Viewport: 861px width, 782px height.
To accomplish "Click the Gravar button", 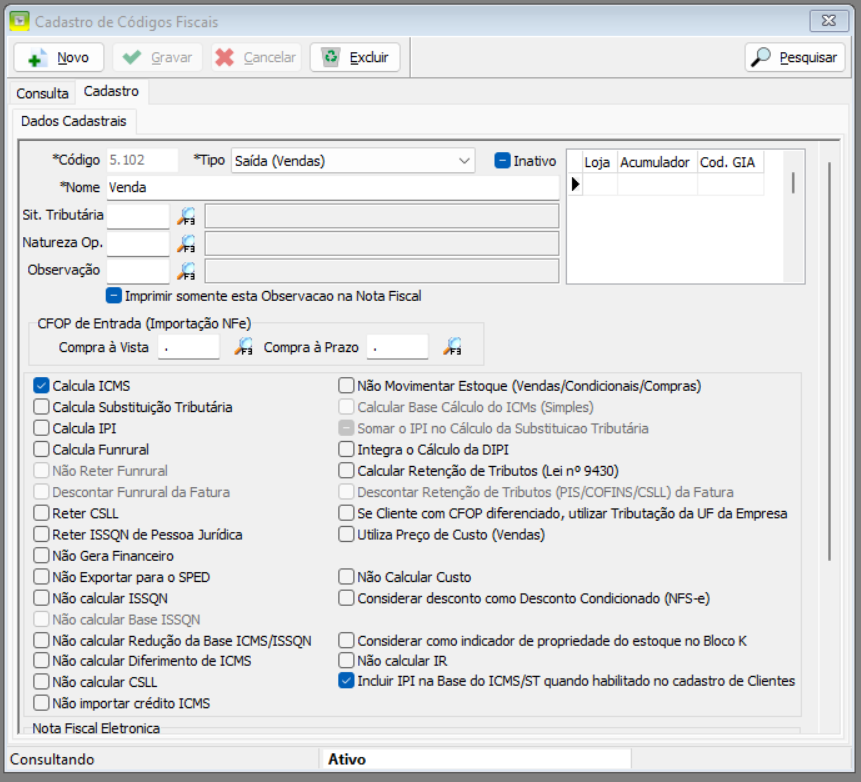I will 158,57.
